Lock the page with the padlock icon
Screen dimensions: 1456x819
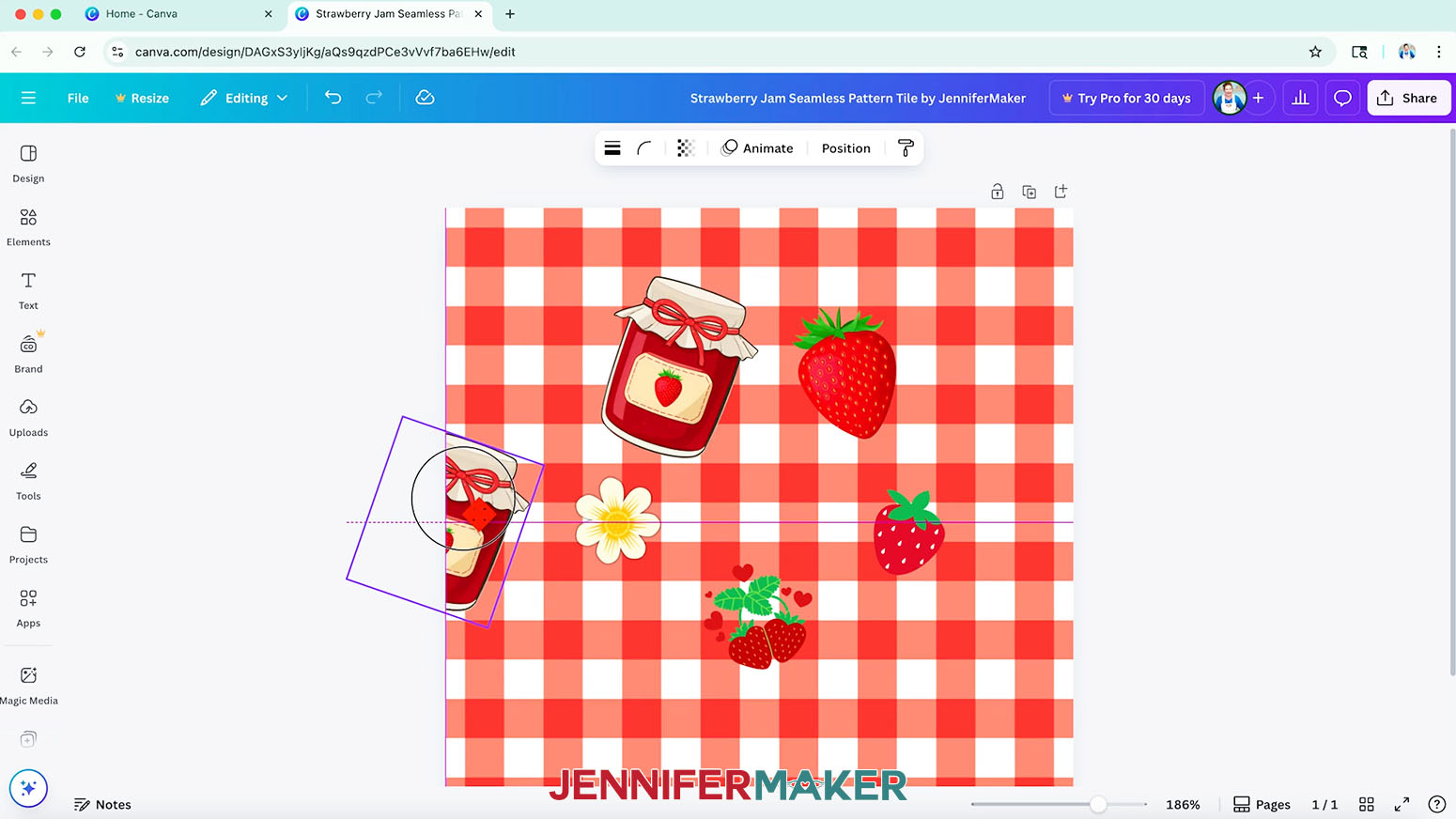coord(998,192)
